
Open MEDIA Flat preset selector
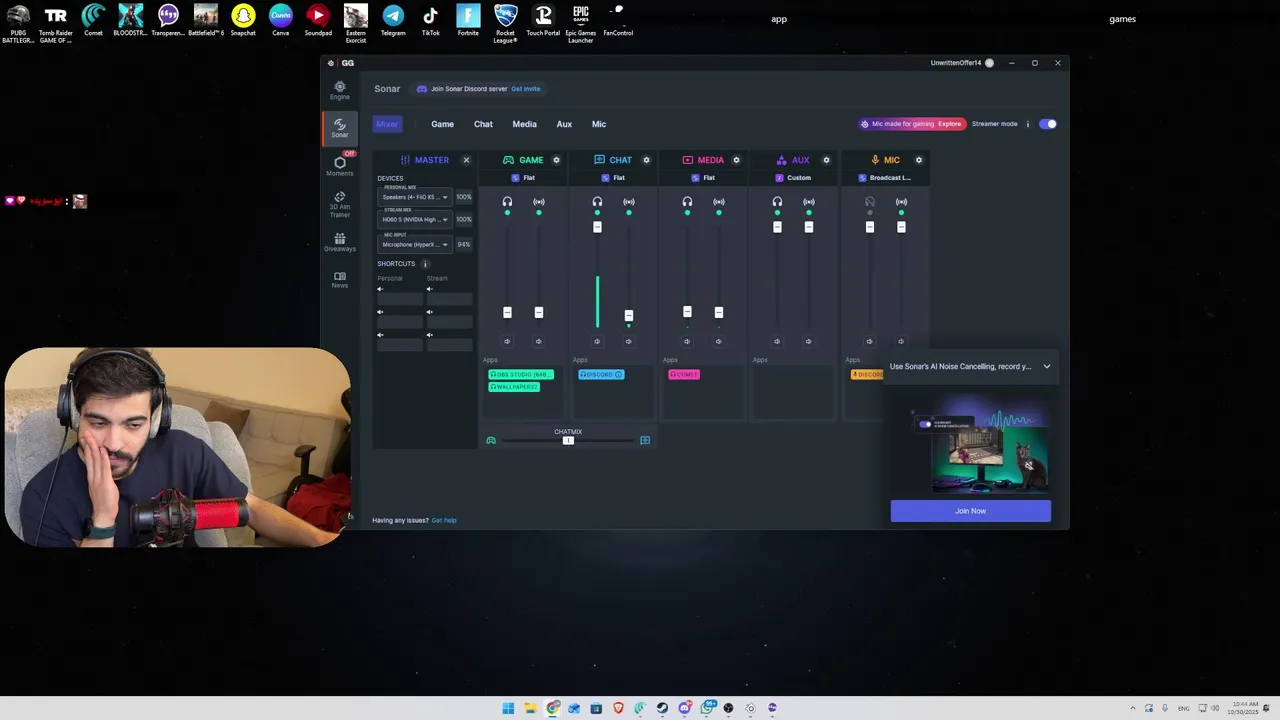703,178
